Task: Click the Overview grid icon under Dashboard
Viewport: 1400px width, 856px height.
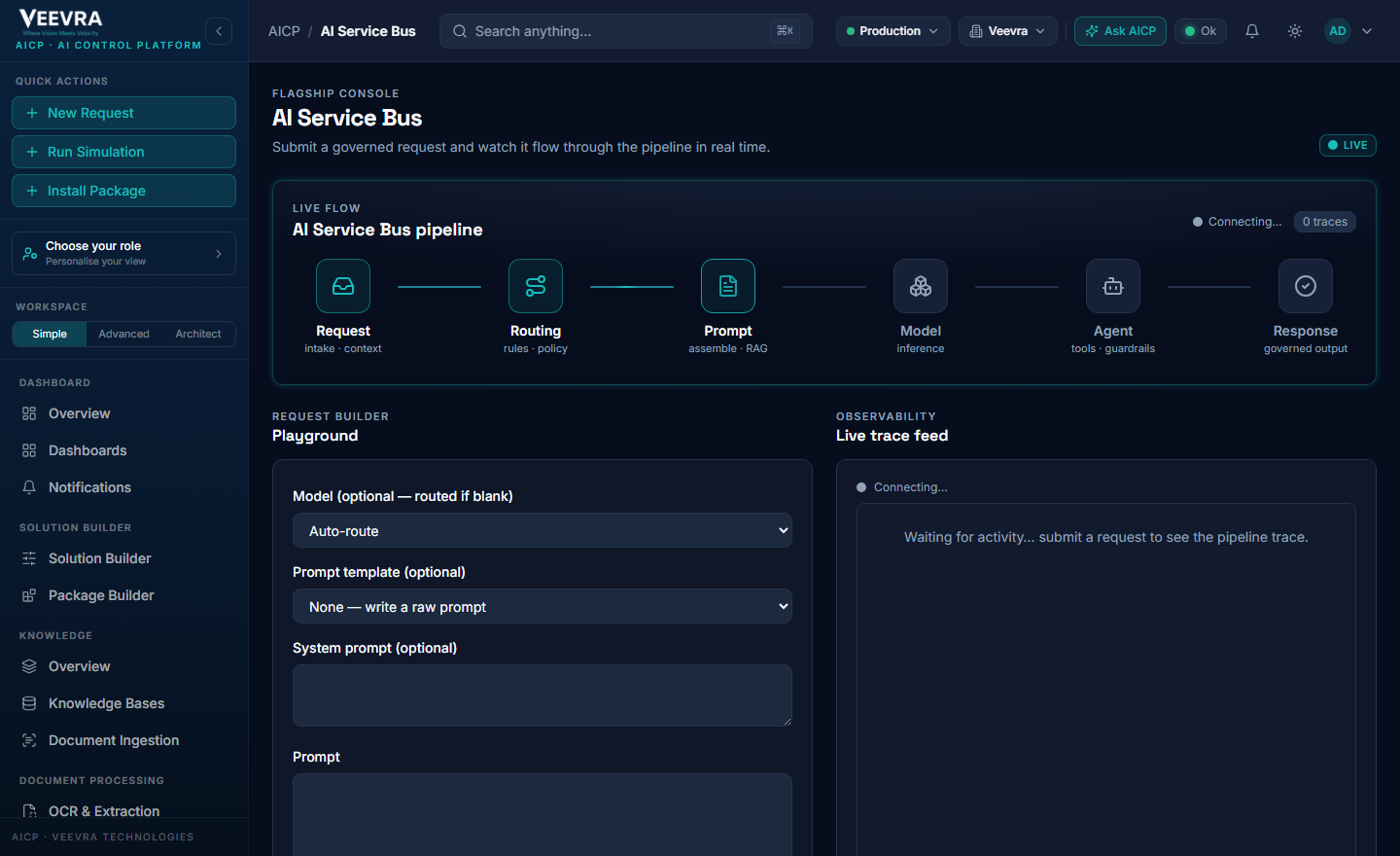Action: pyautogui.click(x=29, y=413)
